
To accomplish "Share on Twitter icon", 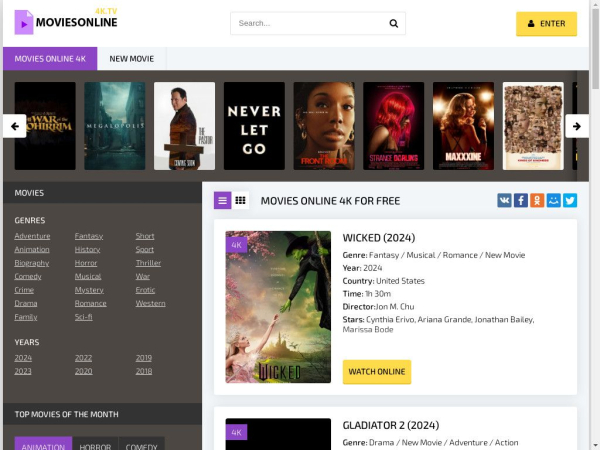I will pyautogui.click(x=570, y=201).
